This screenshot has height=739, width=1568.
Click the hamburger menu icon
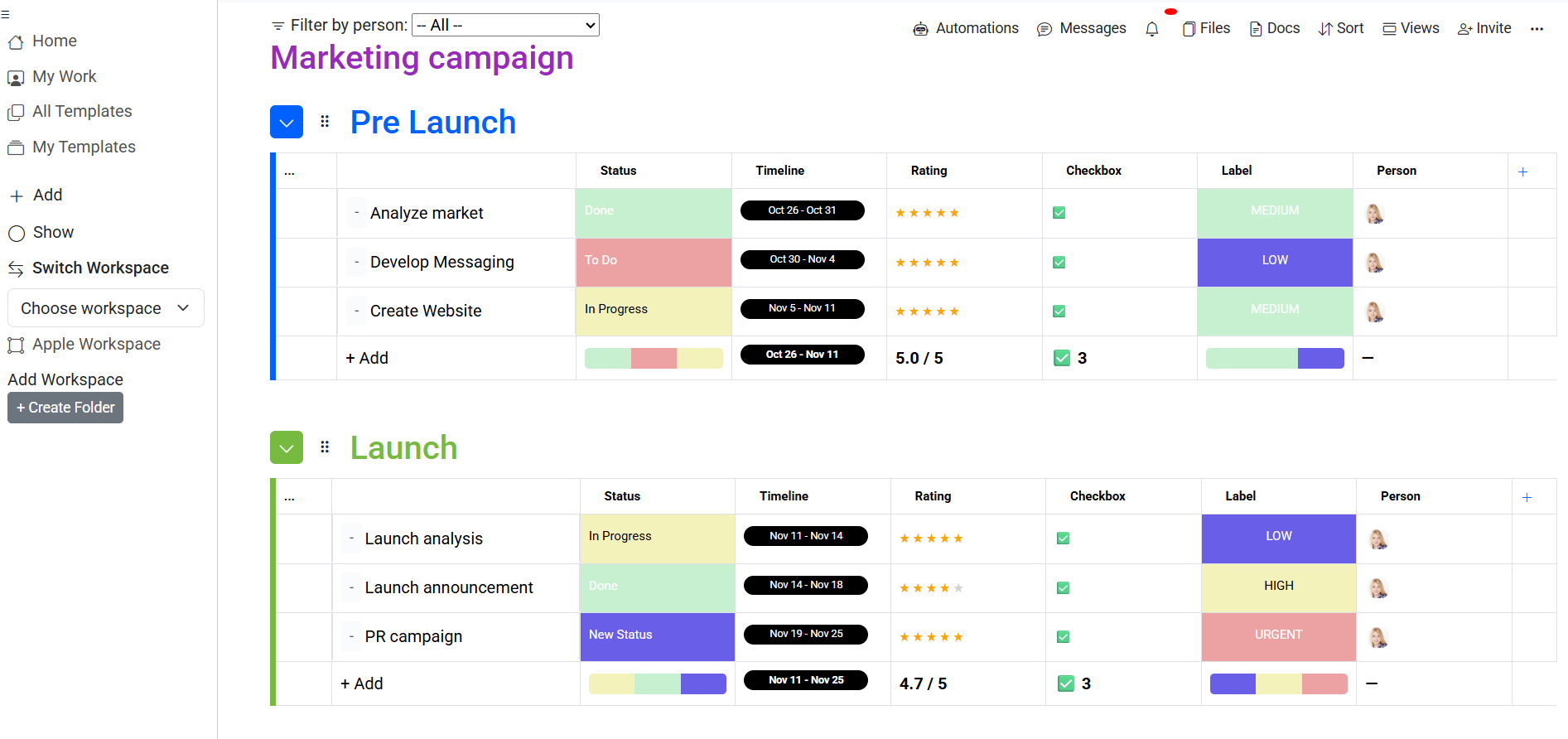pyautogui.click(x=5, y=15)
